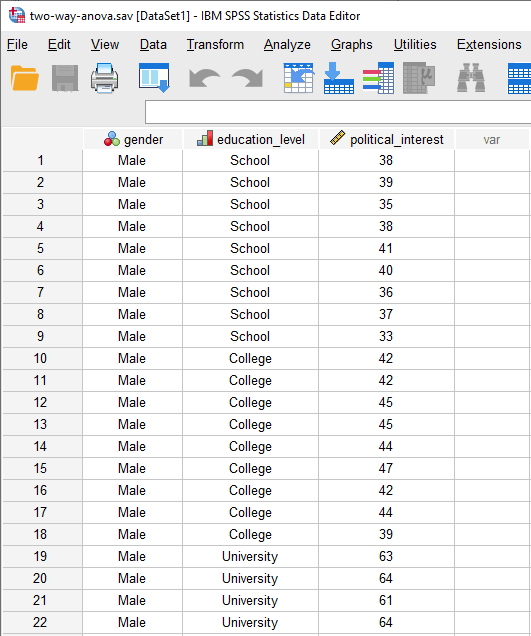Open the Recall recently used dialogs icon
531x636 pixels.
click(x=154, y=77)
